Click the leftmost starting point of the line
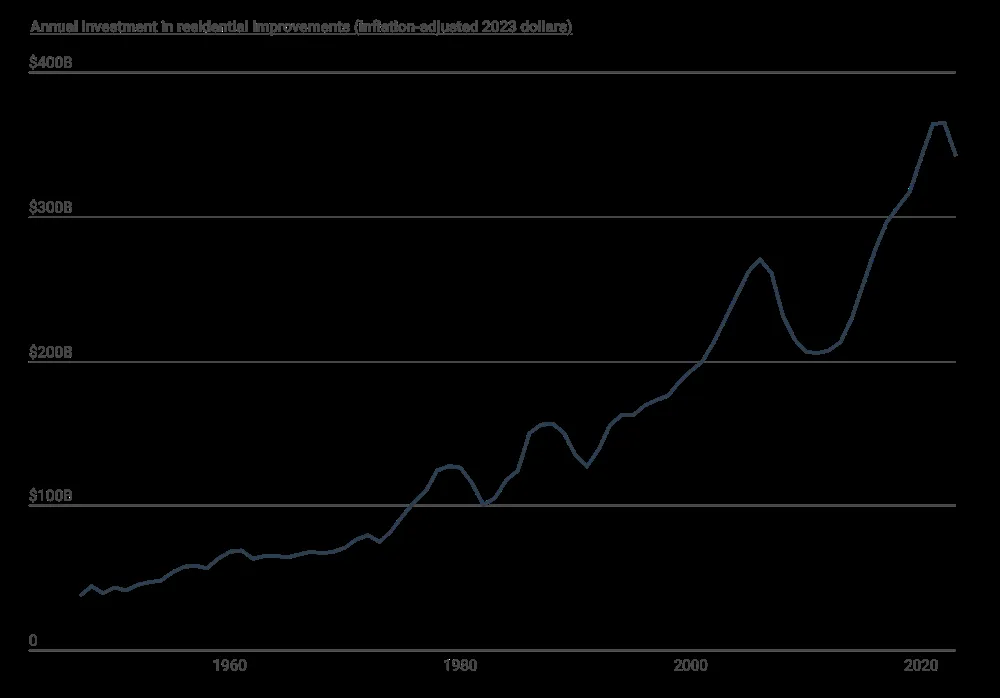The image size is (1000, 698). (81, 595)
